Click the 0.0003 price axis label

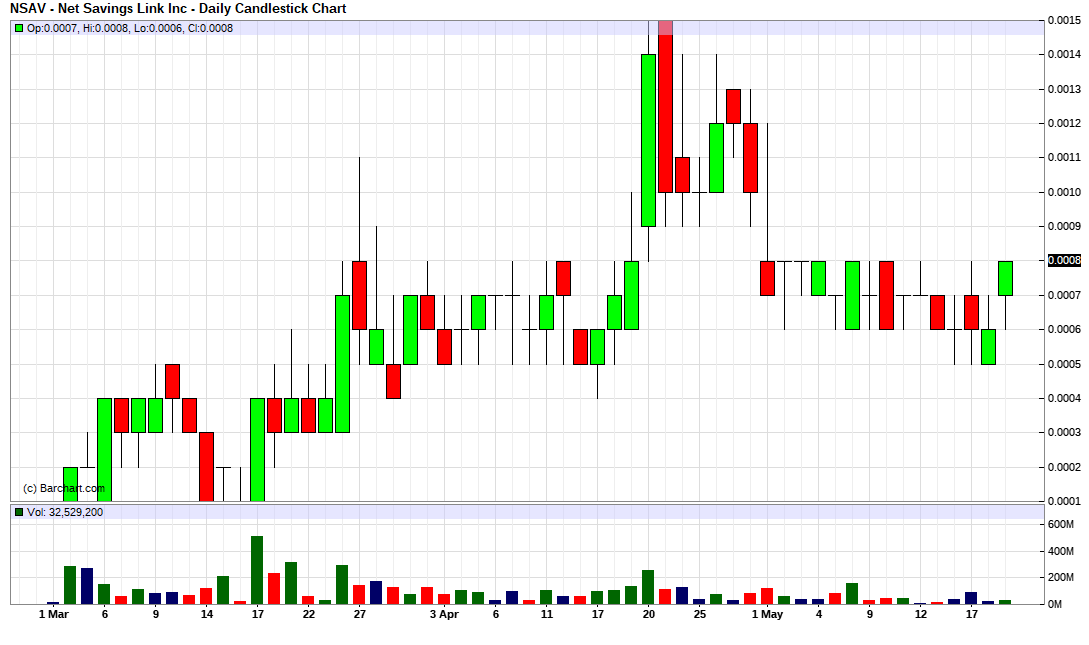point(1064,432)
